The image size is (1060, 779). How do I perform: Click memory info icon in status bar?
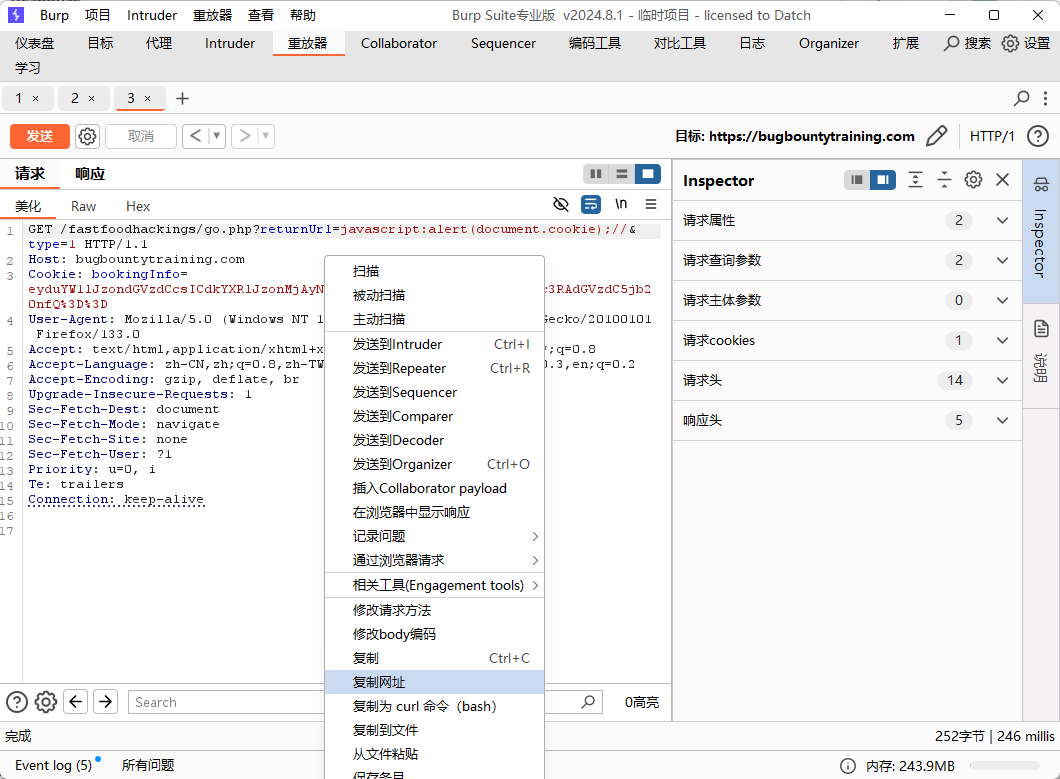point(848,765)
